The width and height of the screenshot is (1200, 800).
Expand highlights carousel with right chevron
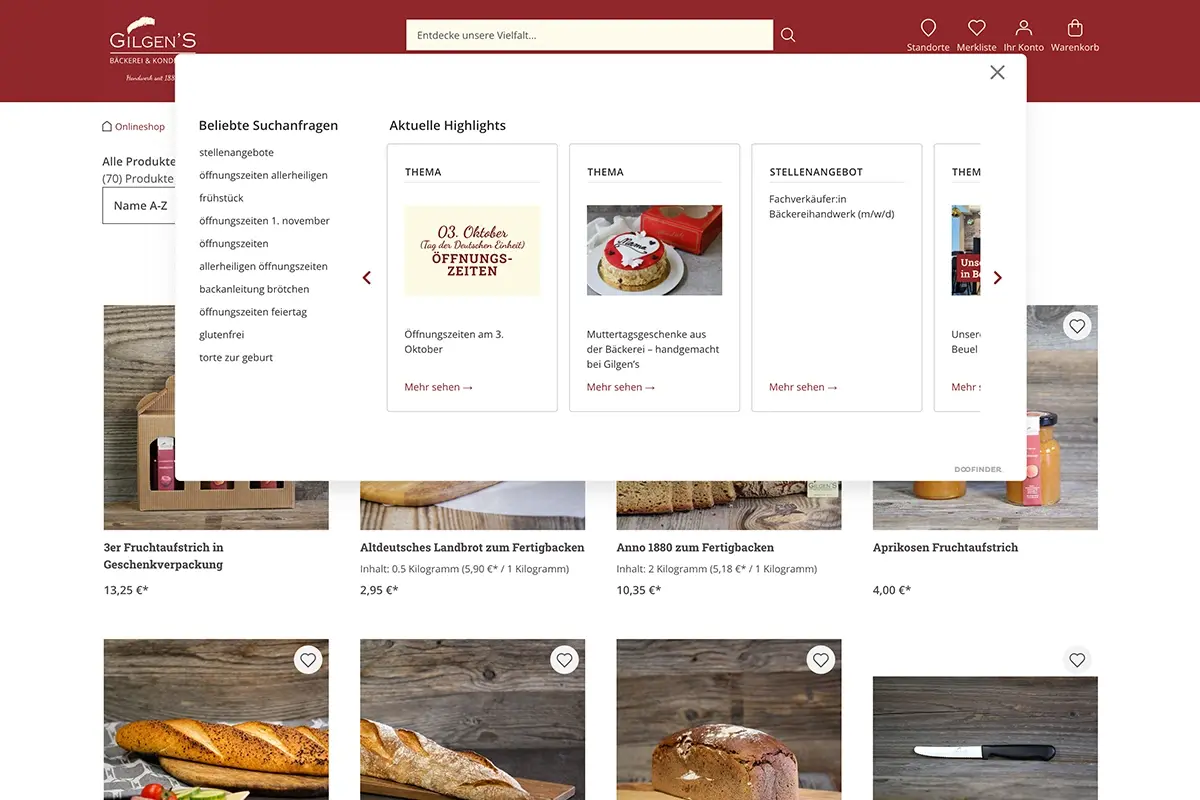click(x=997, y=277)
